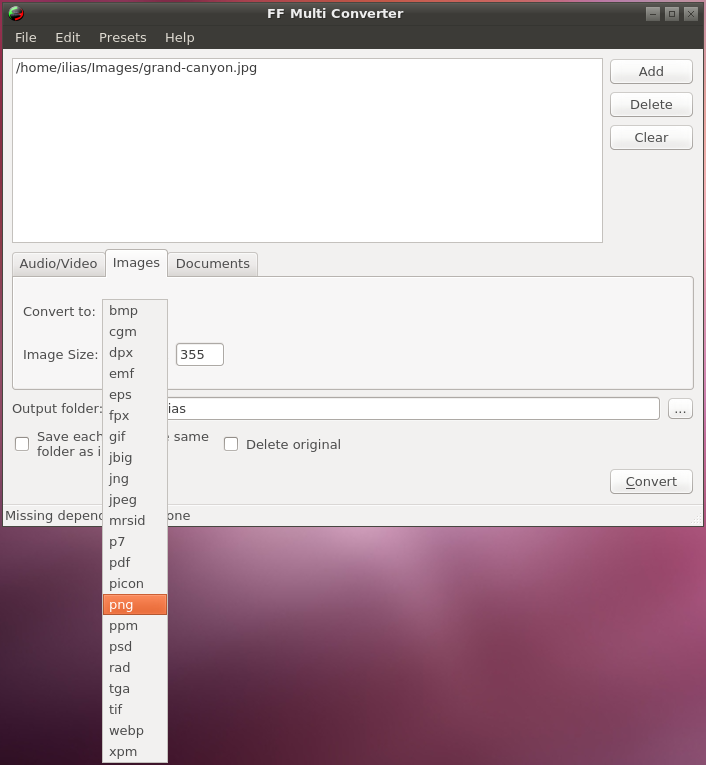This screenshot has height=765, width=706.
Task: Open the File menu
Action: click(25, 38)
